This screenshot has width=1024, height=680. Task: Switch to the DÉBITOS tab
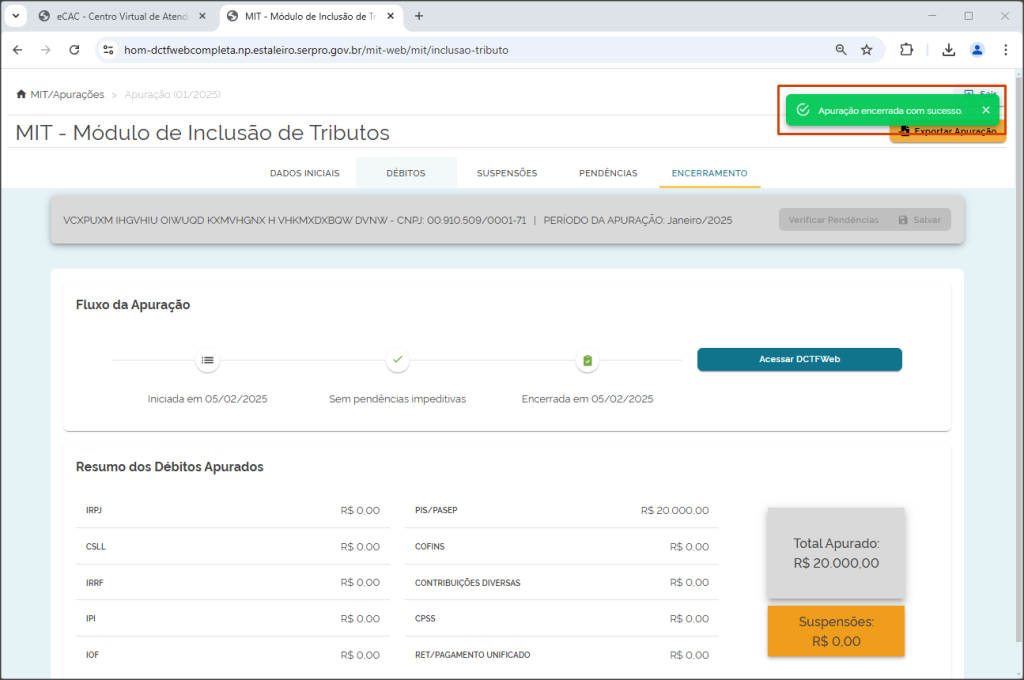tap(406, 173)
